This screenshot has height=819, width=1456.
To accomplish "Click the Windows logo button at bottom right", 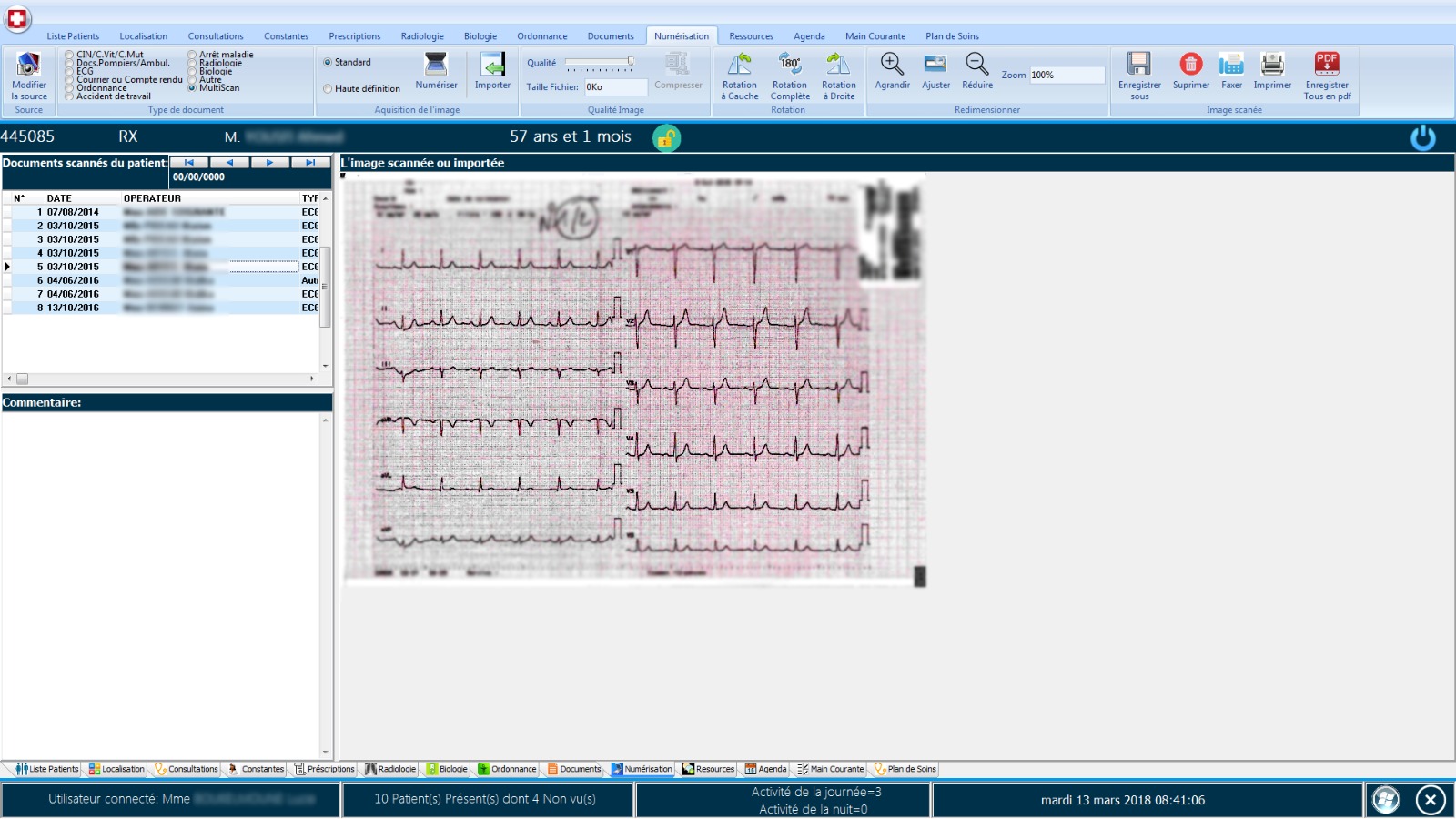I will click(x=1386, y=800).
